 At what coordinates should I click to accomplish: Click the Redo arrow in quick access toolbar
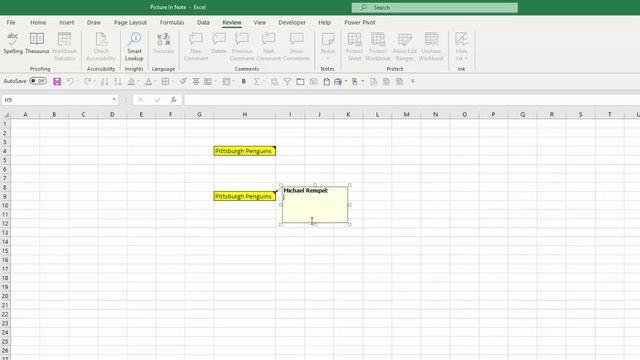87,82
